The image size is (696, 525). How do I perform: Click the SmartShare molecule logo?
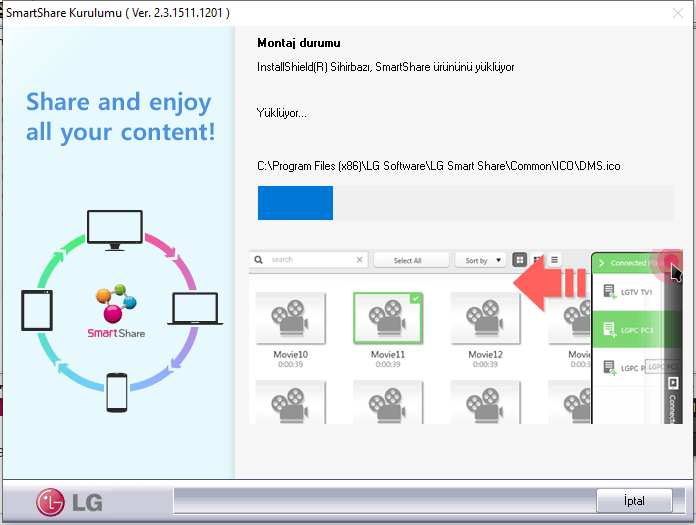(116, 311)
